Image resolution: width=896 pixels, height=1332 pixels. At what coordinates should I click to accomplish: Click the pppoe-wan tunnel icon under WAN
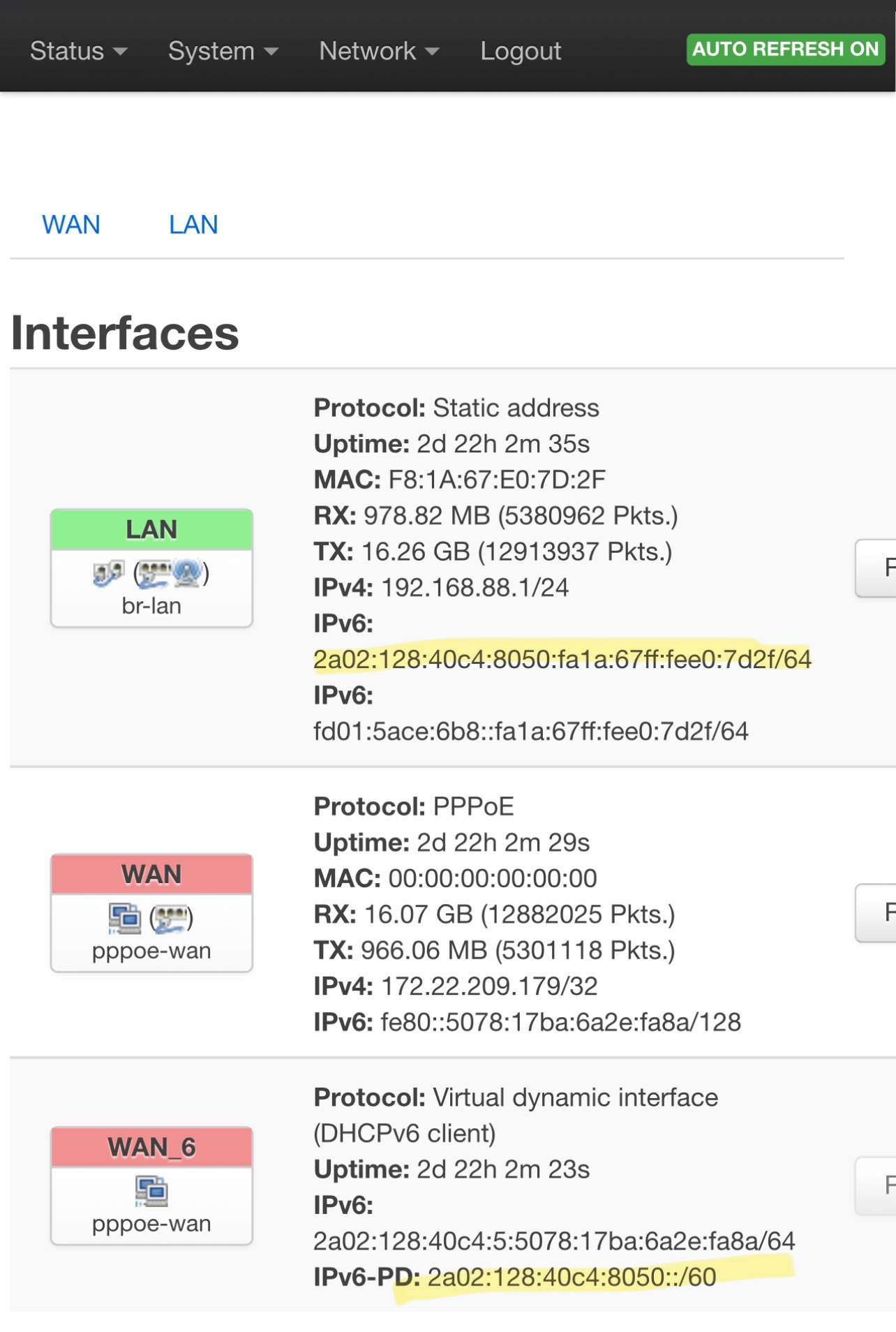125,918
